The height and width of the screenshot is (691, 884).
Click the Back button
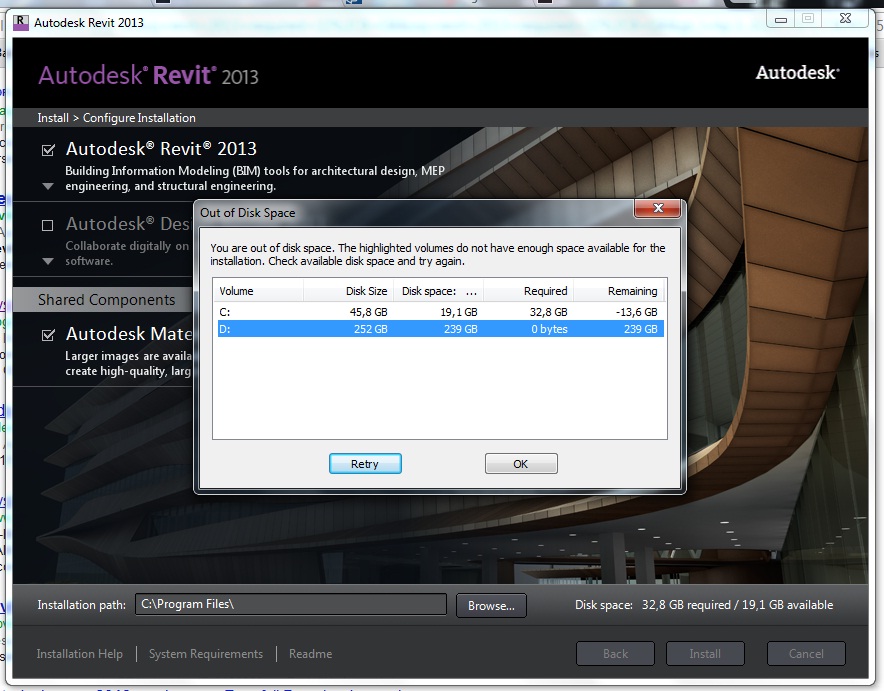[615, 653]
